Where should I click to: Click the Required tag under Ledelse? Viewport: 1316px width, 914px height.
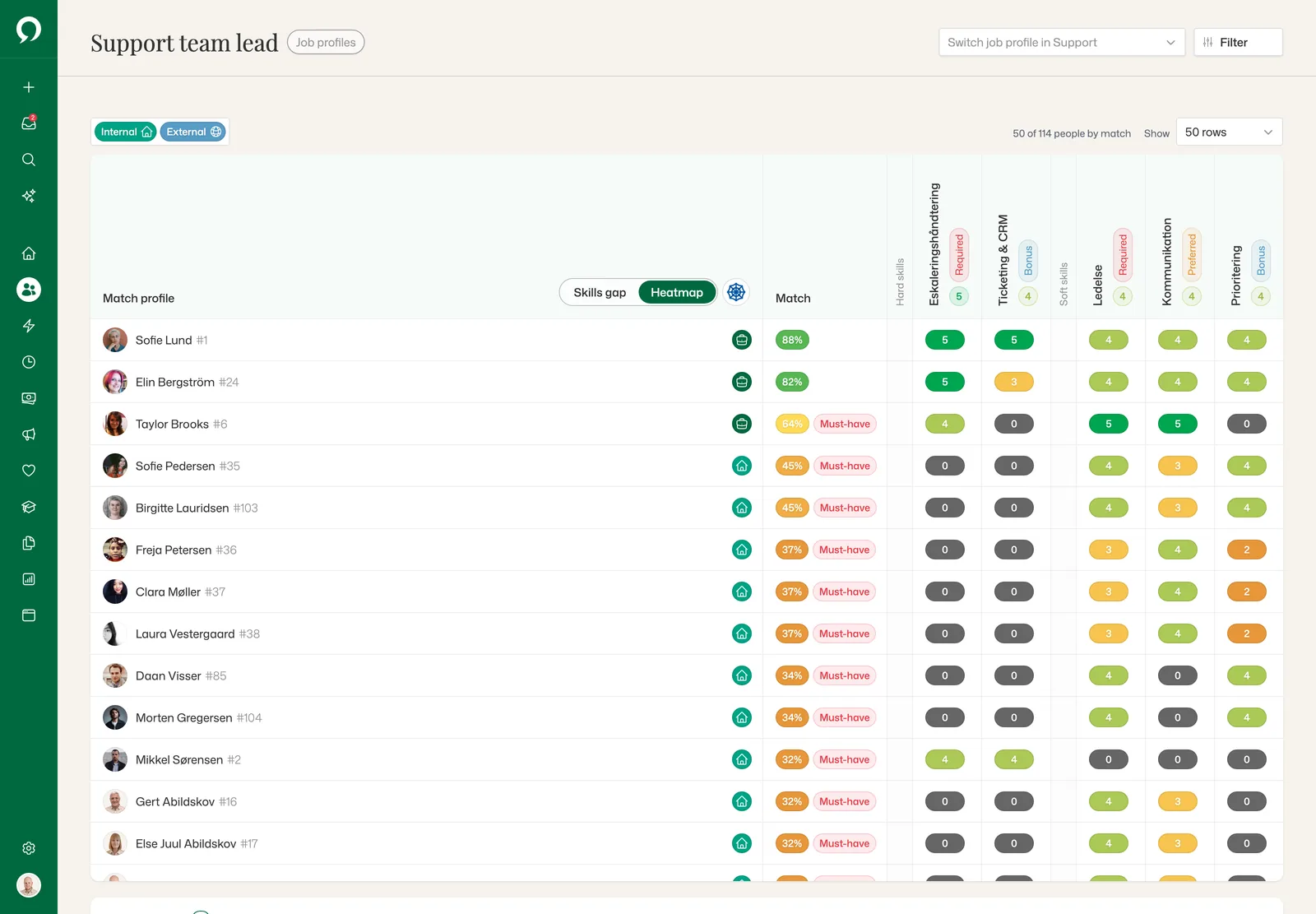click(x=1123, y=255)
